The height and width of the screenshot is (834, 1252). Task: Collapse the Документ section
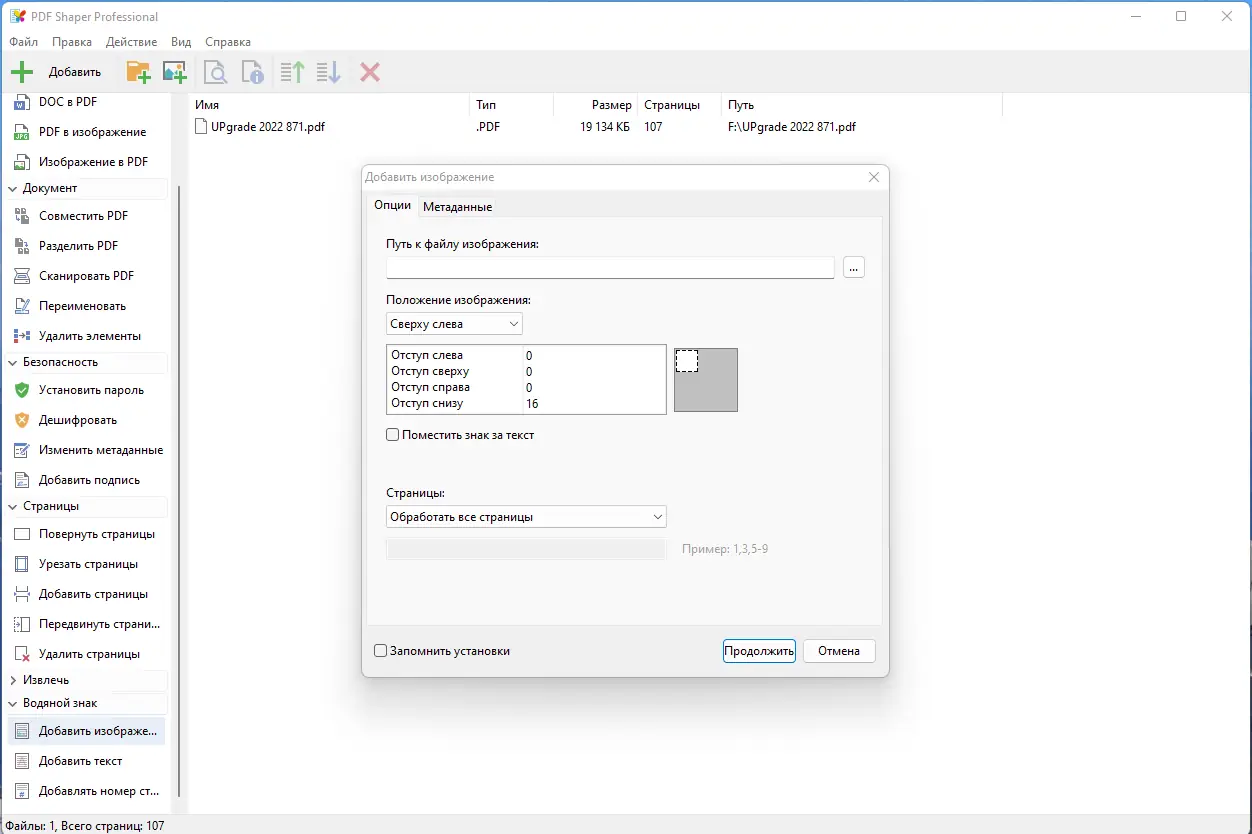(13, 188)
